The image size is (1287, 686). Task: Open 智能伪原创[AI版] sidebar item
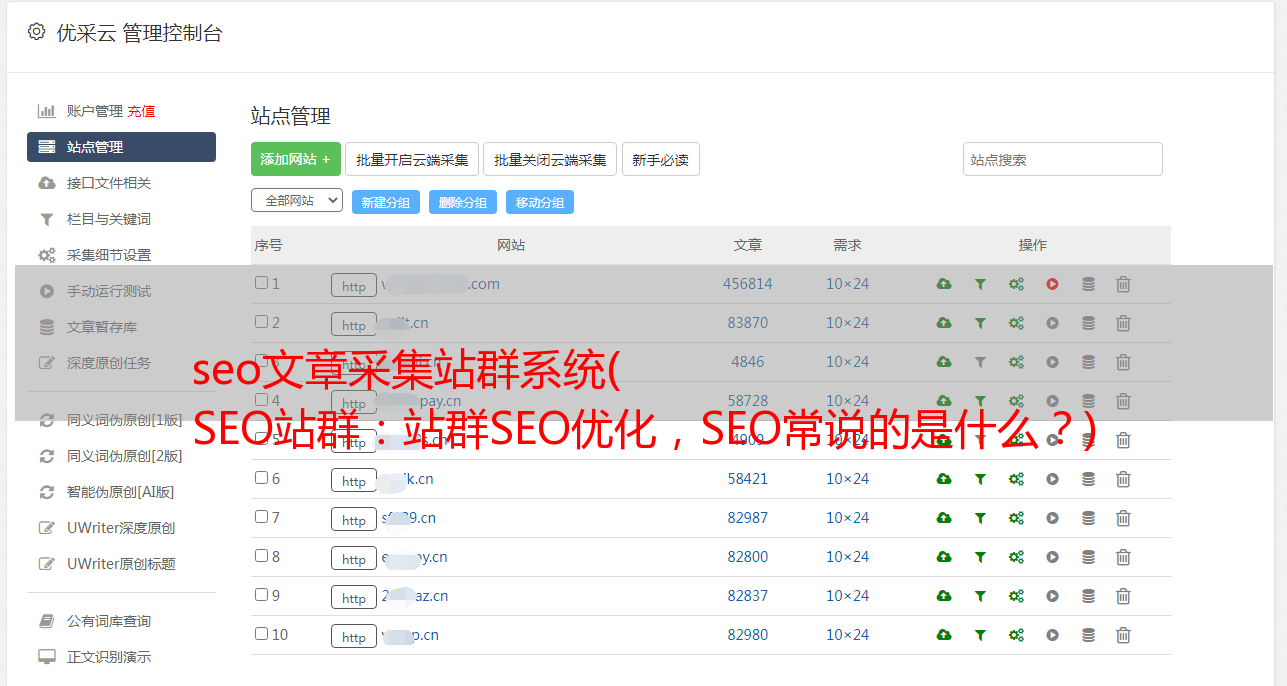121,492
